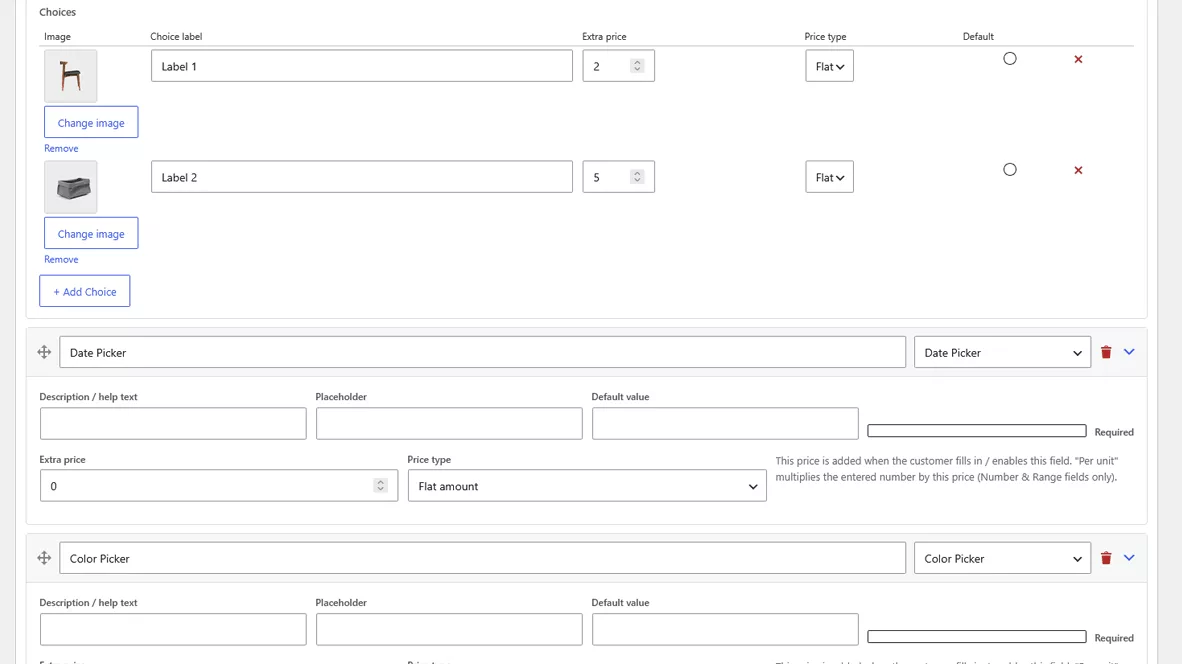Trash the Date Picker field
The width and height of the screenshot is (1182, 664).
click(1106, 352)
